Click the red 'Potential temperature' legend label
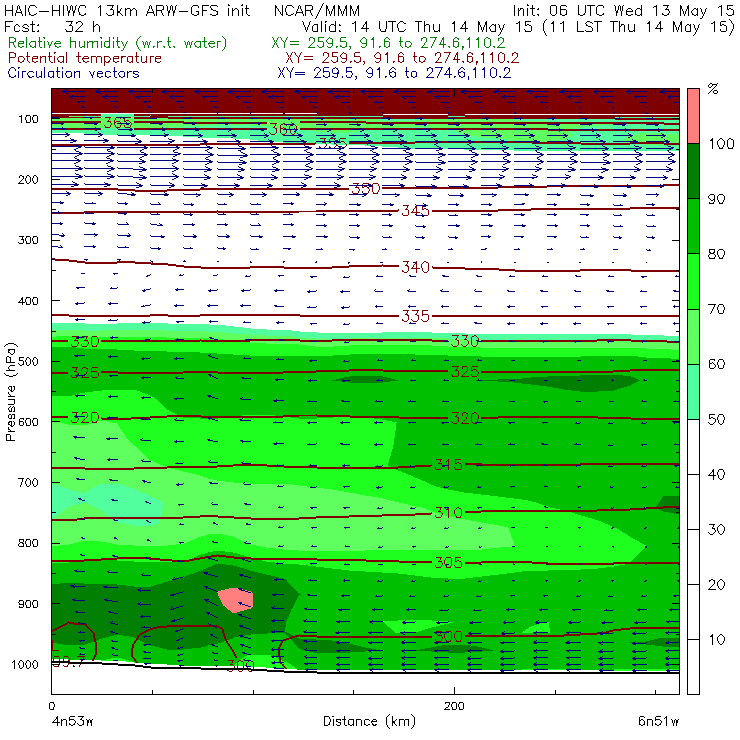The height and width of the screenshot is (740, 740). tap(84, 58)
